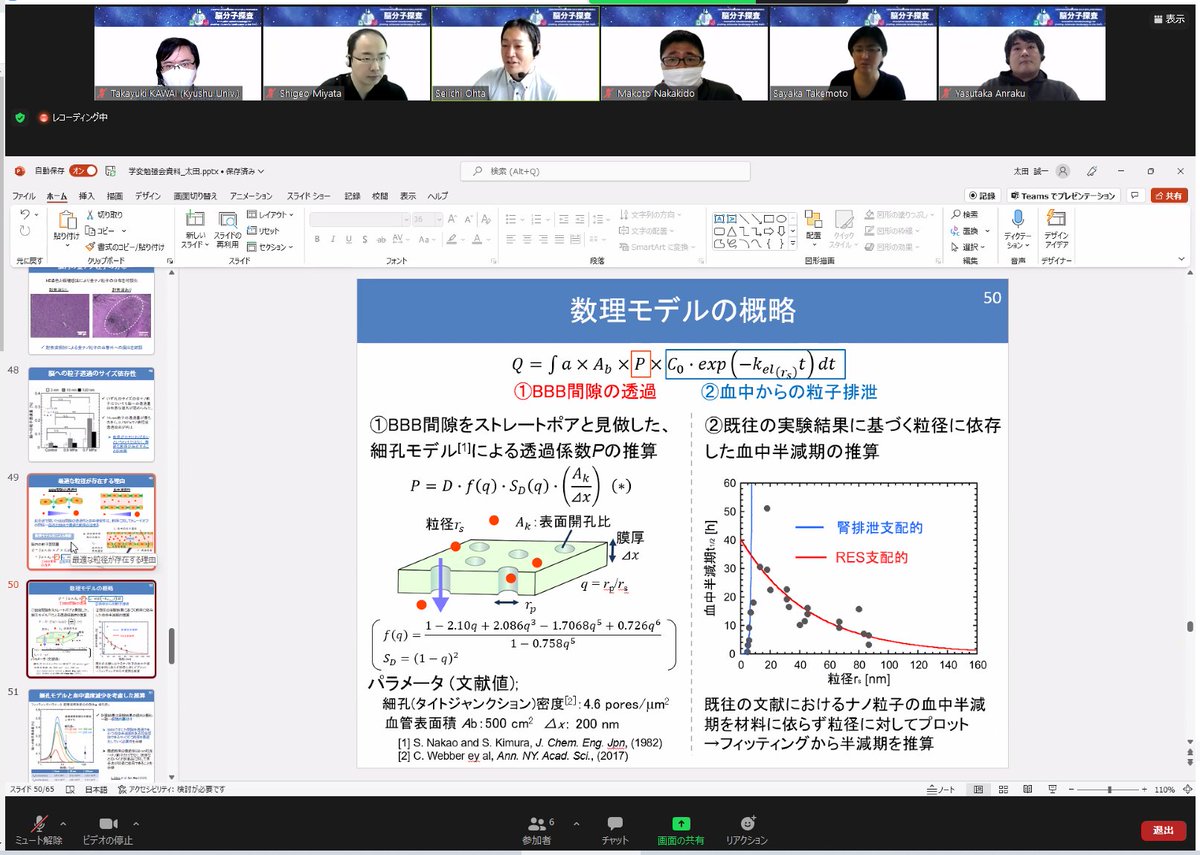1200x855 pixels.
Task: Adjust the status bar zoom slider
Action: click(1110, 789)
